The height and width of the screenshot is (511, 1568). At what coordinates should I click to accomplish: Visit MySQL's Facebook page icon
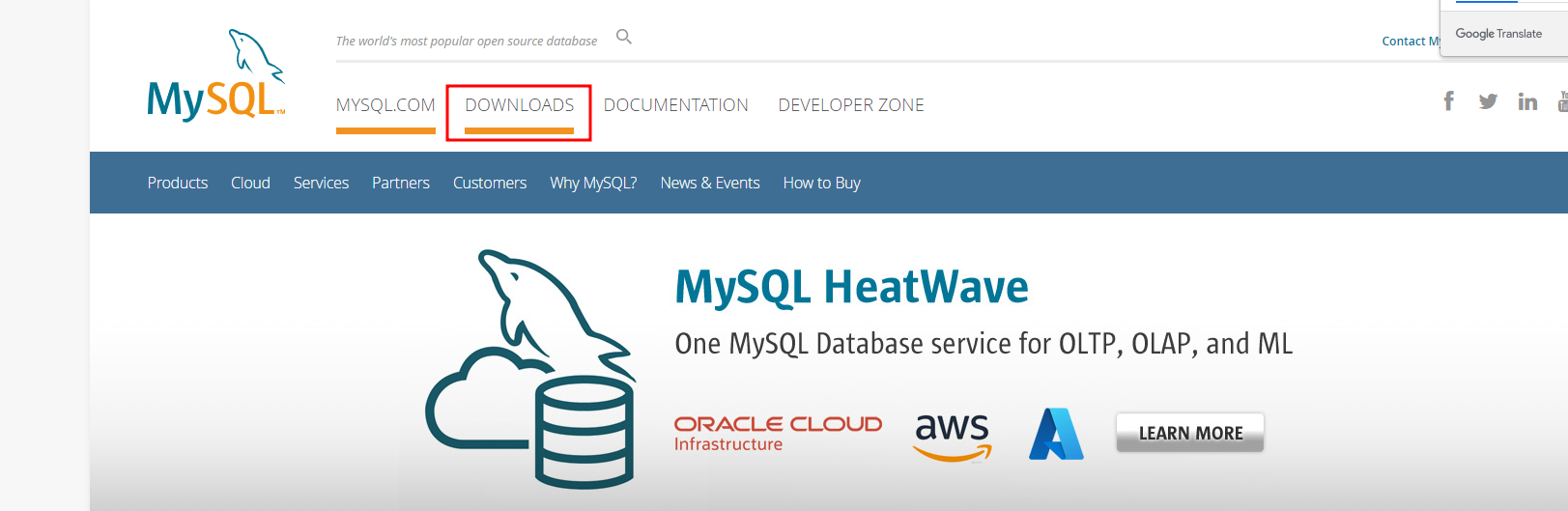[x=1448, y=101]
